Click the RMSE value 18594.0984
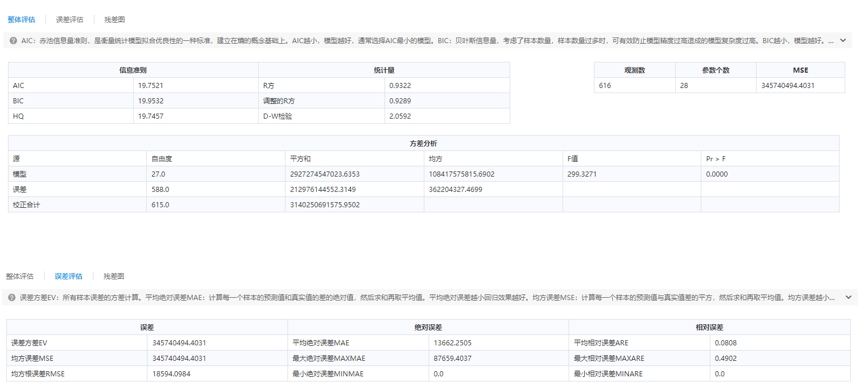 pyautogui.click(x=171, y=374)
